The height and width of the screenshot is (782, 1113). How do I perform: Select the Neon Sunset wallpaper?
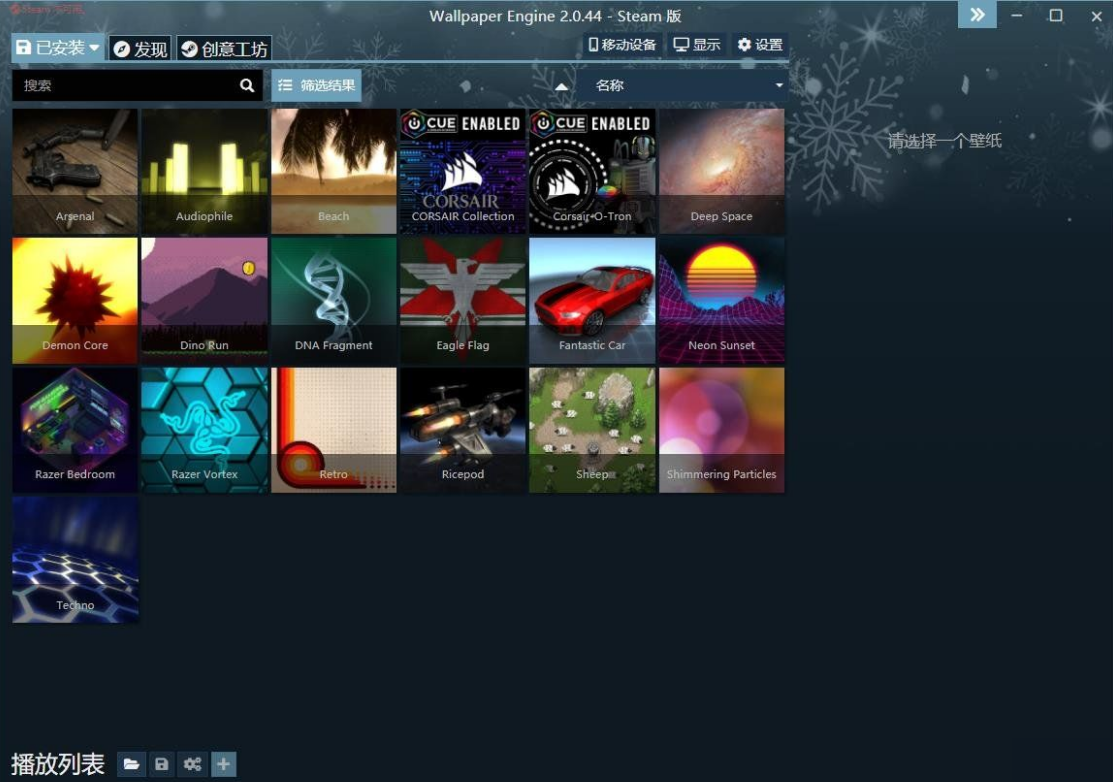click(722, 300)
